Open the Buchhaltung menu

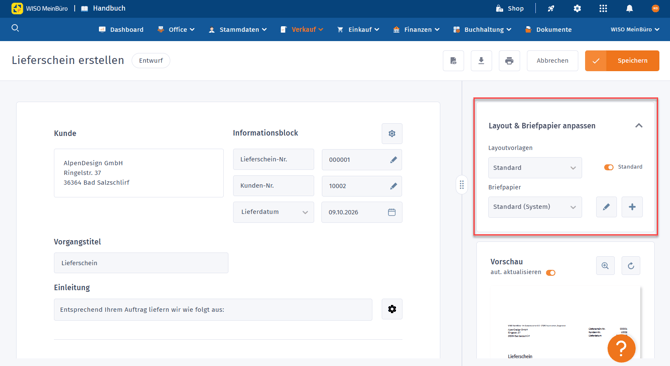point(482,29)
